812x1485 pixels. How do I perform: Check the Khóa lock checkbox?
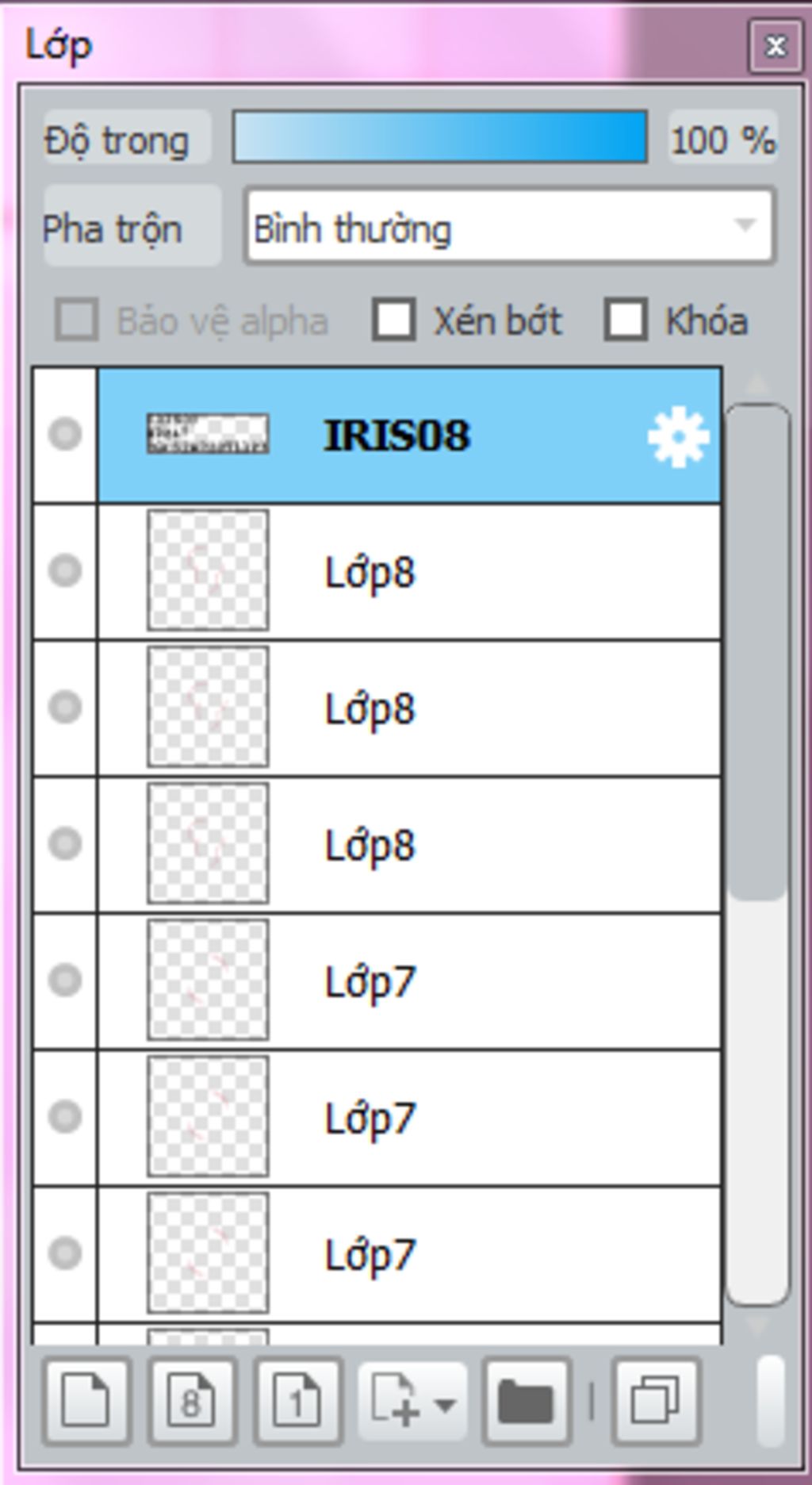coord(626,320)
